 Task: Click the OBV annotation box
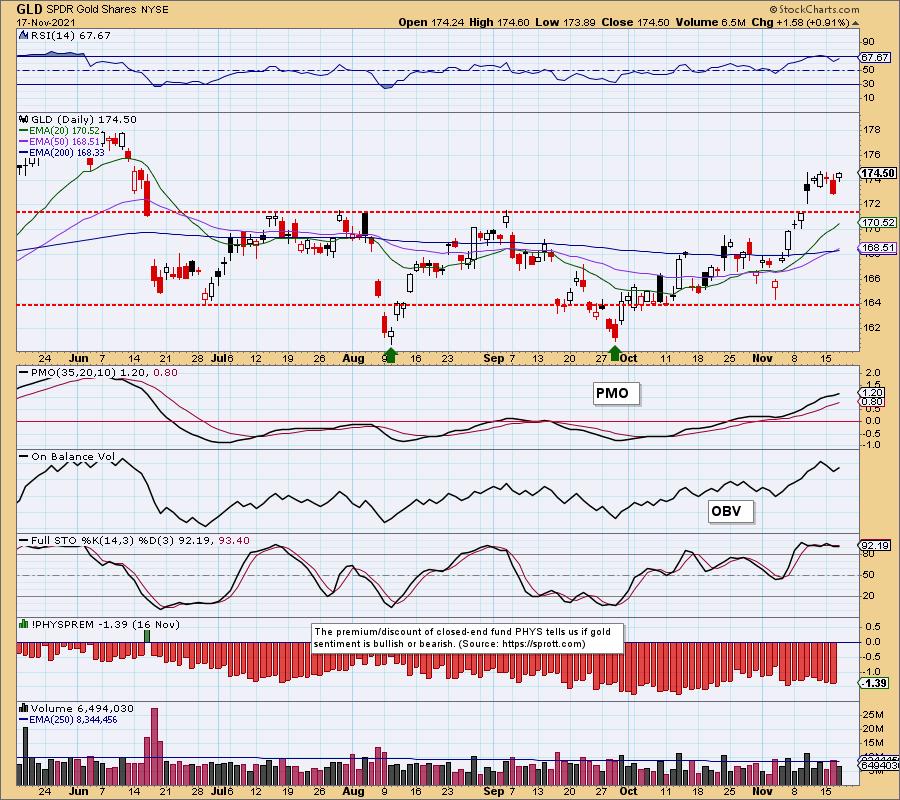730,511
